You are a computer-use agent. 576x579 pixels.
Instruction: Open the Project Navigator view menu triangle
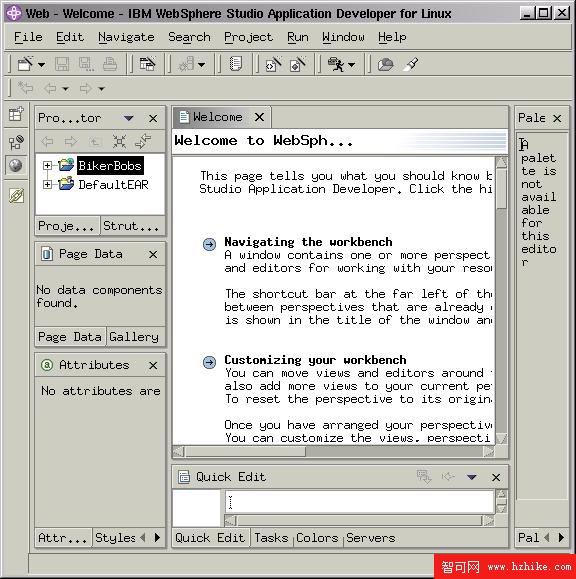(x=128, y=118)
